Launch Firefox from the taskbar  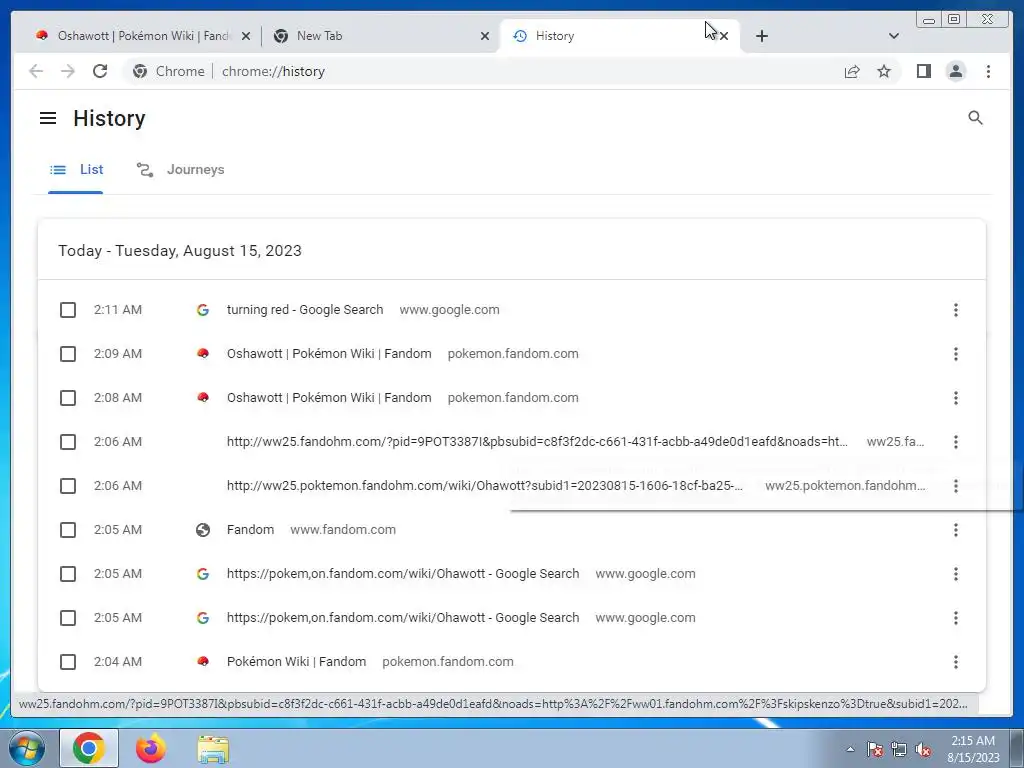point(151,748)
